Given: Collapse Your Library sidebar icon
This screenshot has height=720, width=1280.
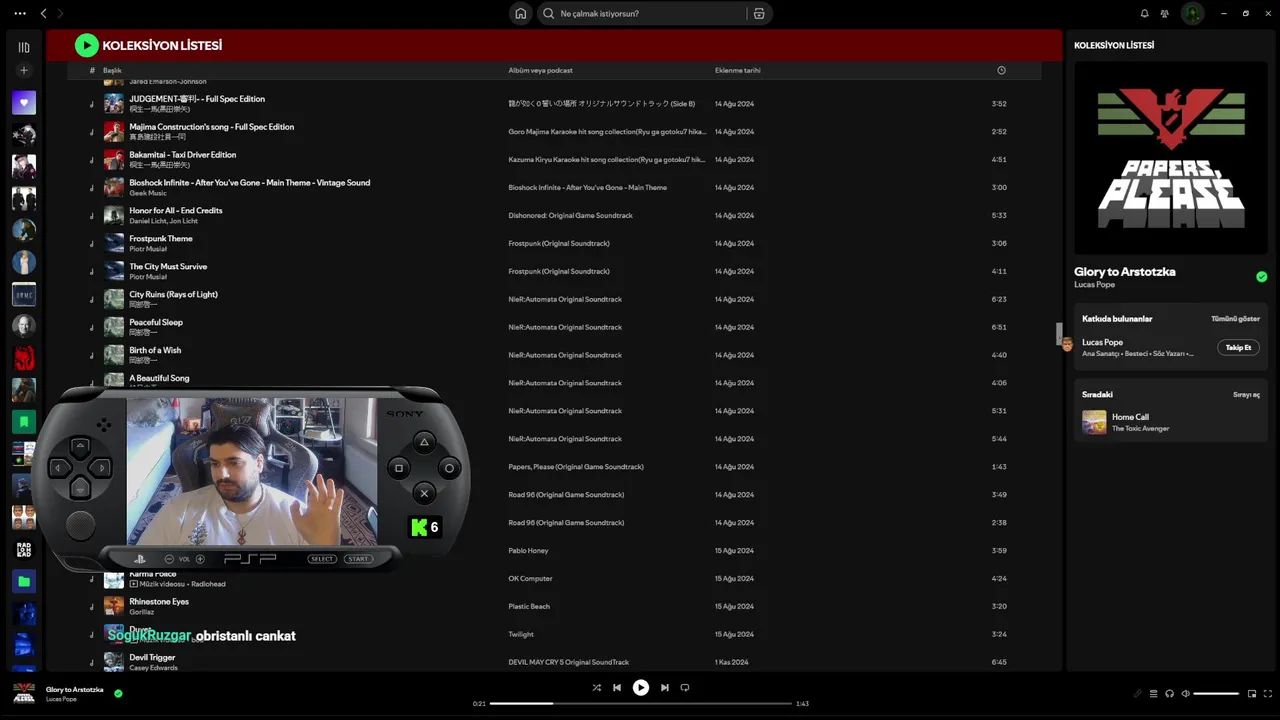Looking at the screenshot, I should point(24,47).
